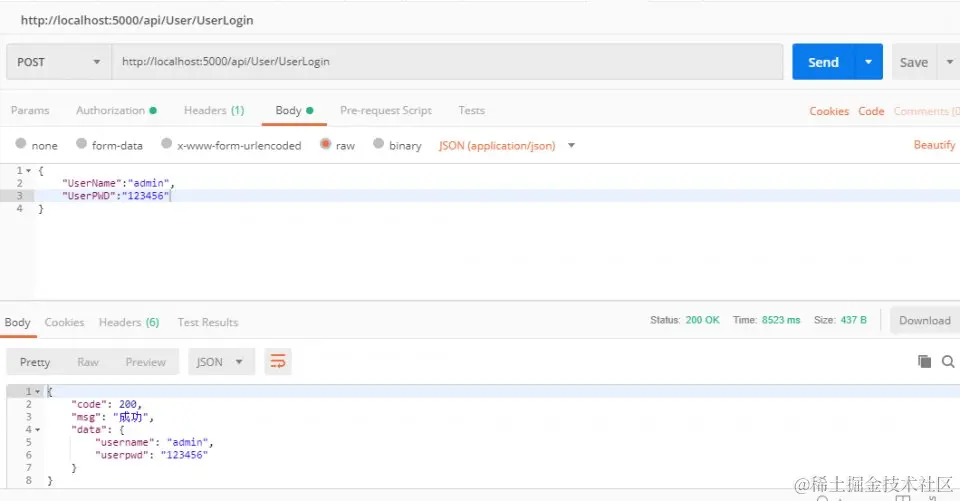
Task: Select the request Body tab
Action: coord(294,111)
